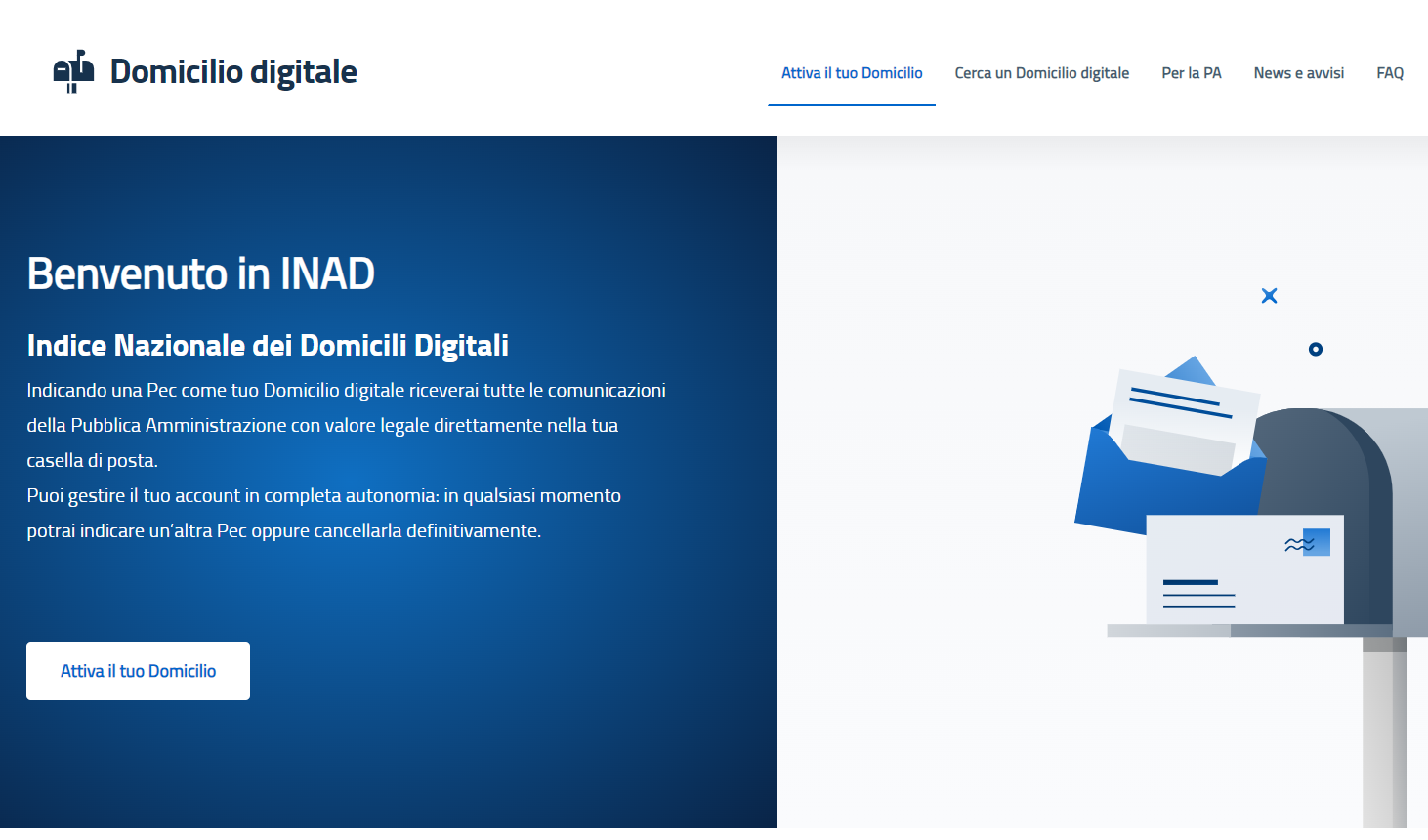The width and height of the screenshot is (1428, 840).
Task: Open News e avvisi section
Action: pos(1299,73)
